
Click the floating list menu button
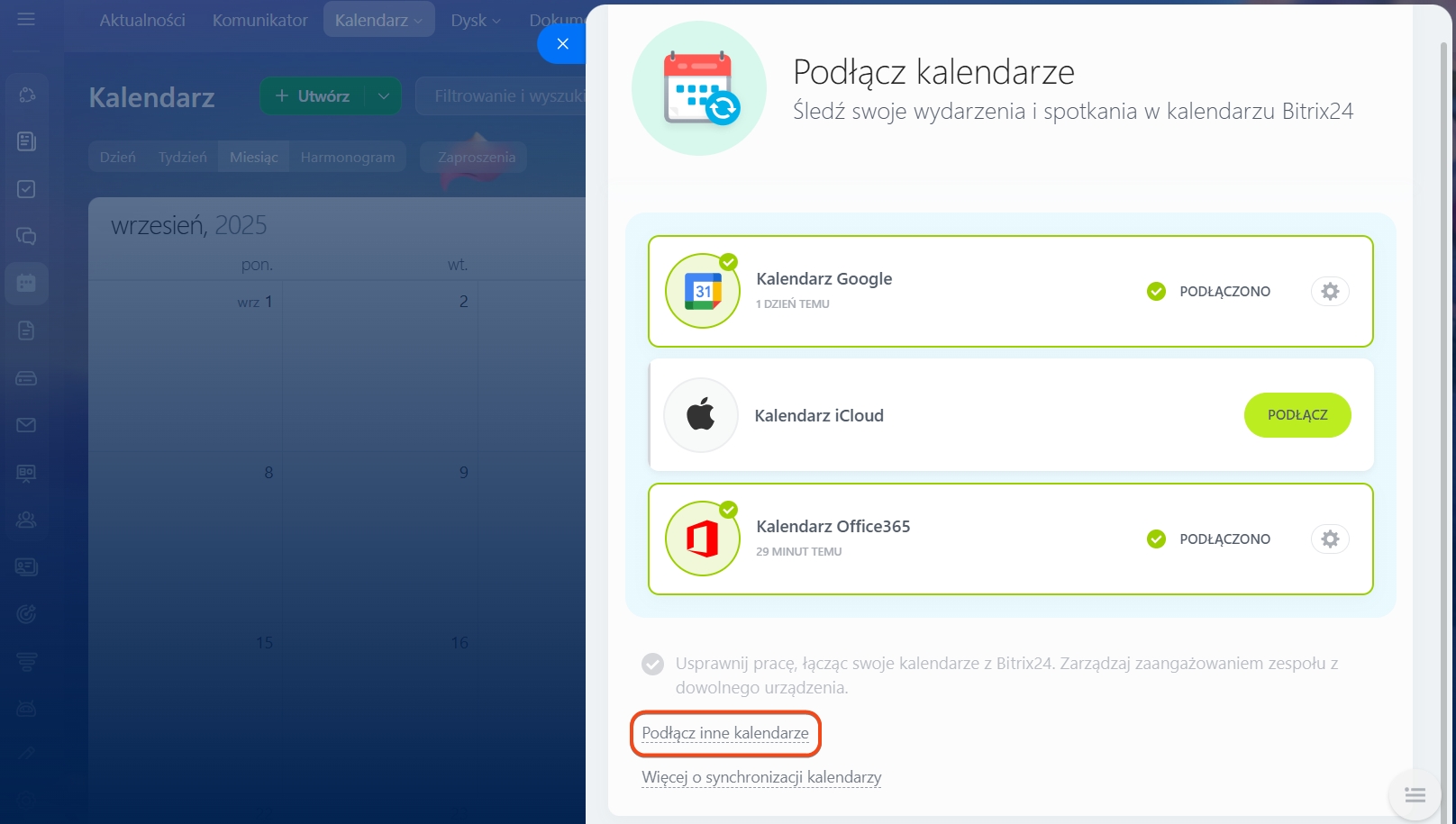tap(1415, 795)
